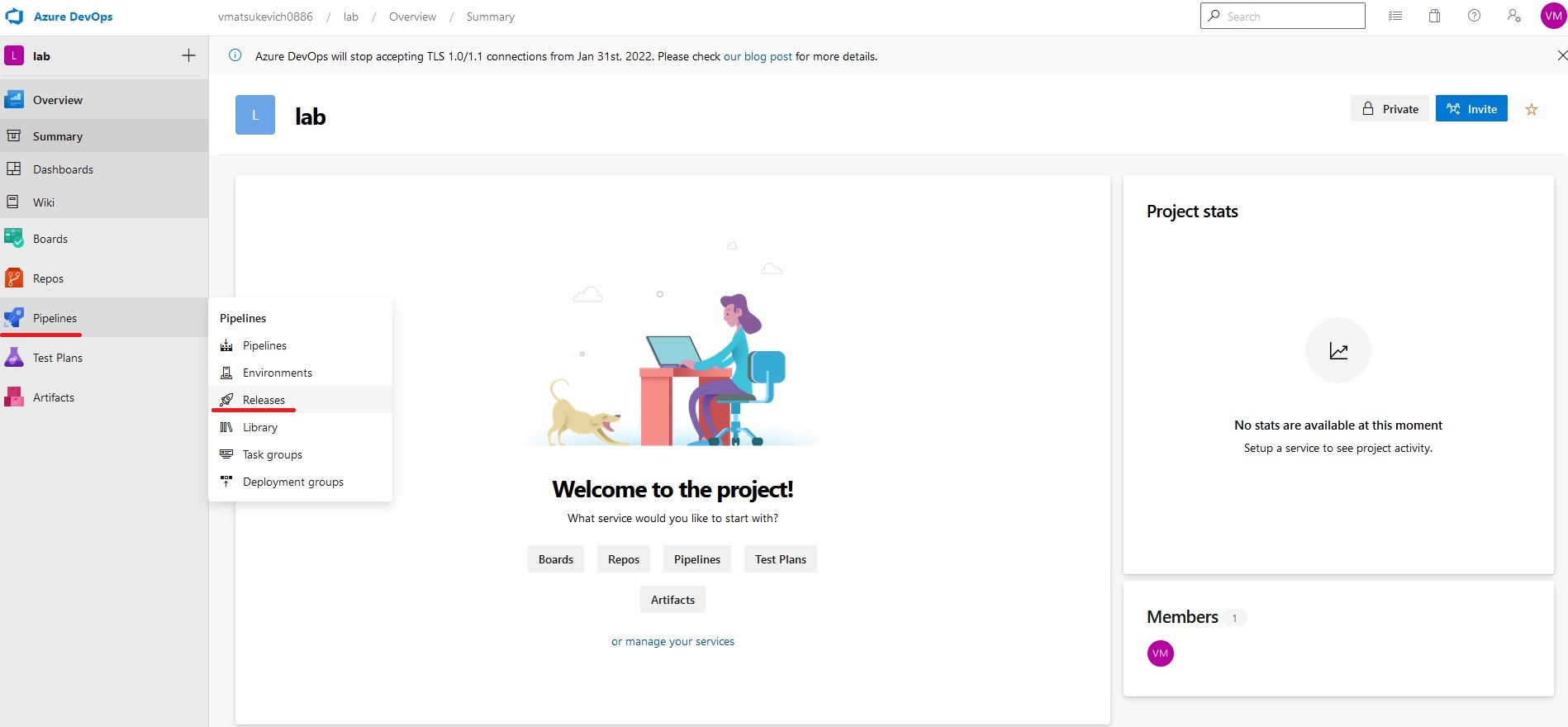1568x727 pixels.
Task: Click the Test Plans service button
Action: [x=781, y=559]
